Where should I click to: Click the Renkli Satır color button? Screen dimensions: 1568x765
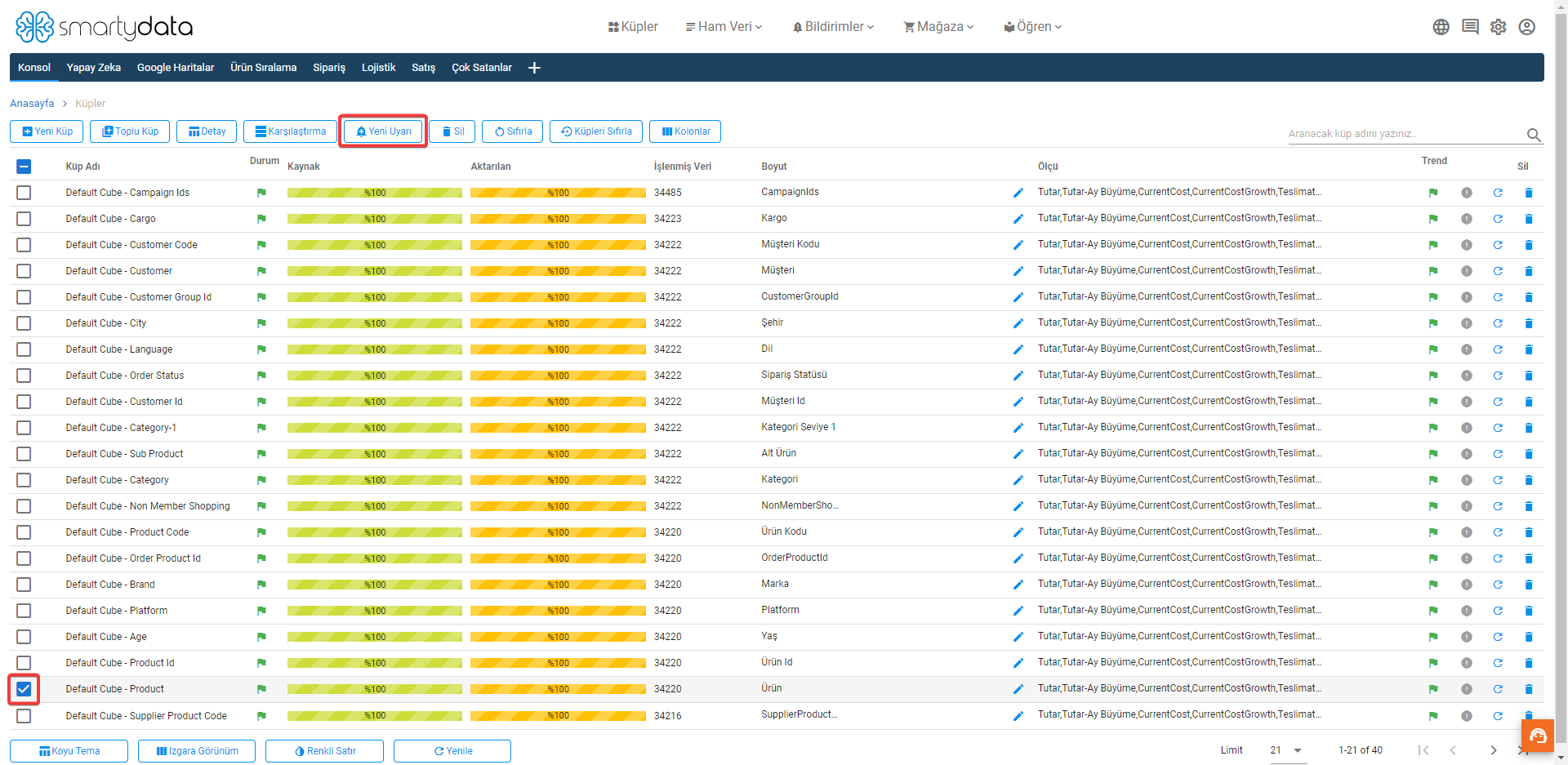click(x=324, y=751)
